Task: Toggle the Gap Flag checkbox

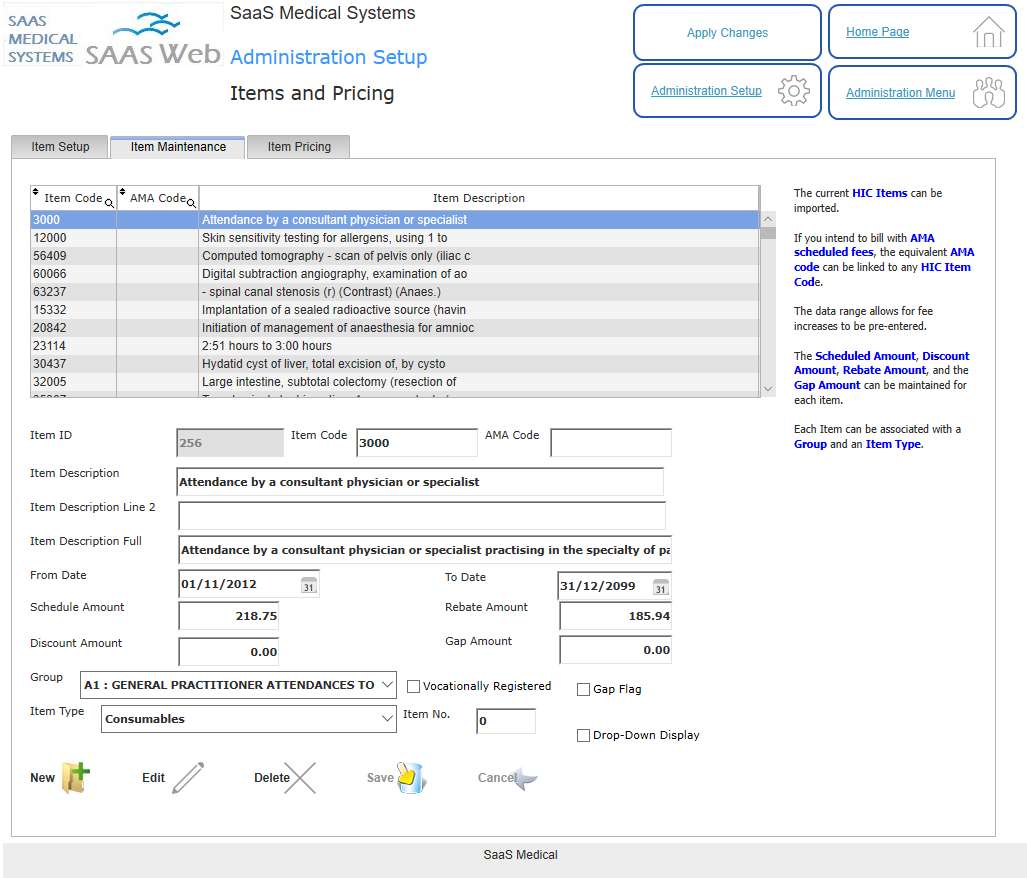Action: click(584, 689)
